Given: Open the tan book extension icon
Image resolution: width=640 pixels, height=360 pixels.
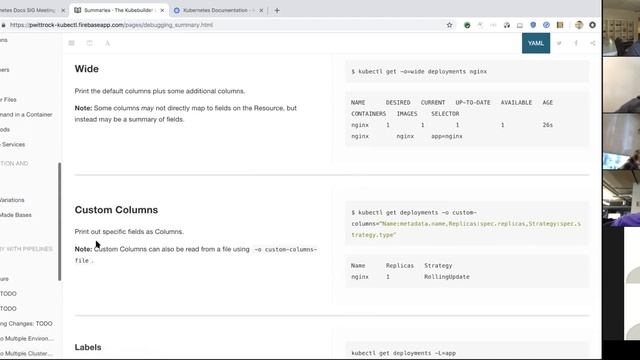Looking at the screenshot, I should point(560,25).
